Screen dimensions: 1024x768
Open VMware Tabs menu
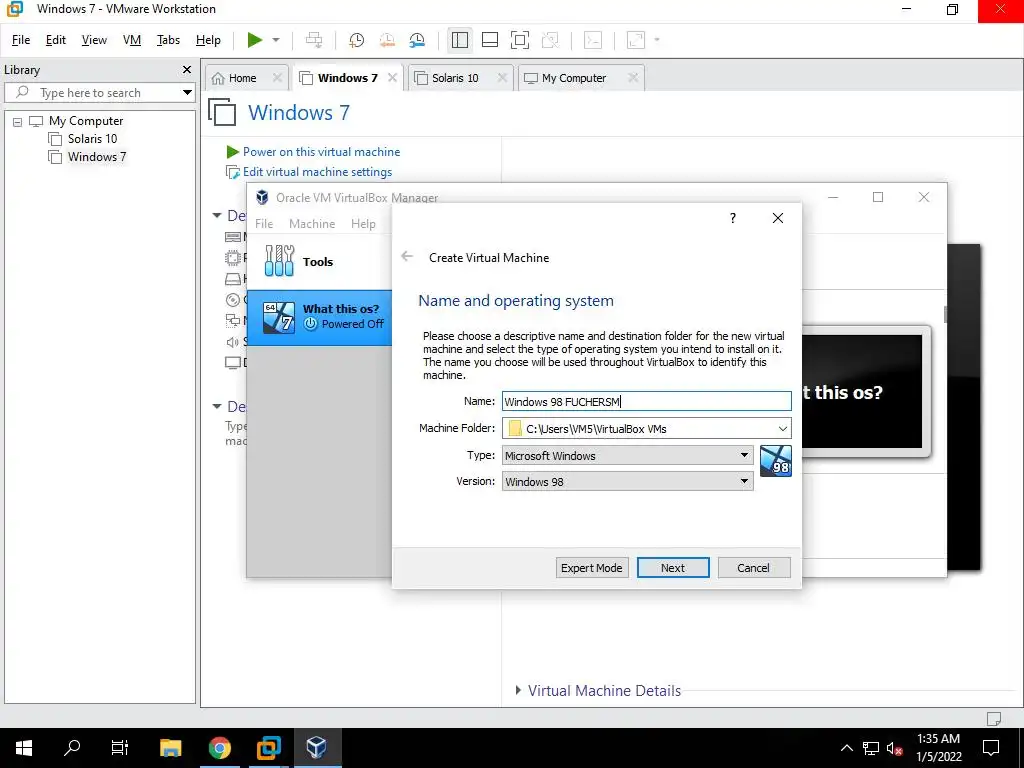coord(168,40)
